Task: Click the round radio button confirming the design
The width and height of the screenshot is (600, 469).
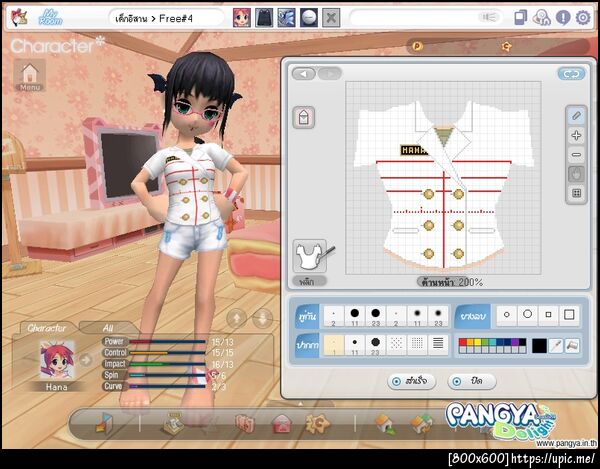Action: point(396,381)
